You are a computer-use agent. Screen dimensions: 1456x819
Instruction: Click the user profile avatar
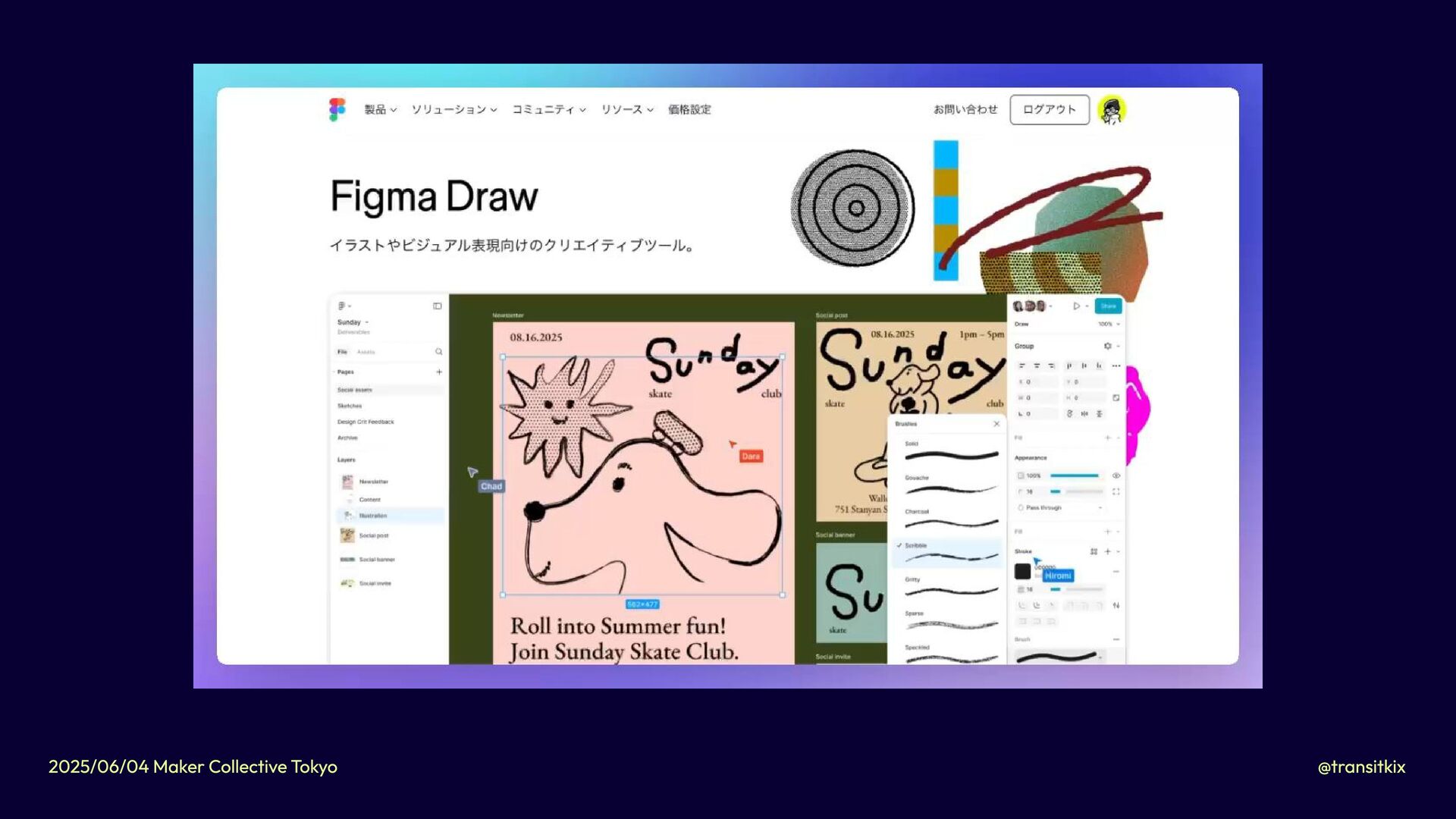click(1112, 110)
